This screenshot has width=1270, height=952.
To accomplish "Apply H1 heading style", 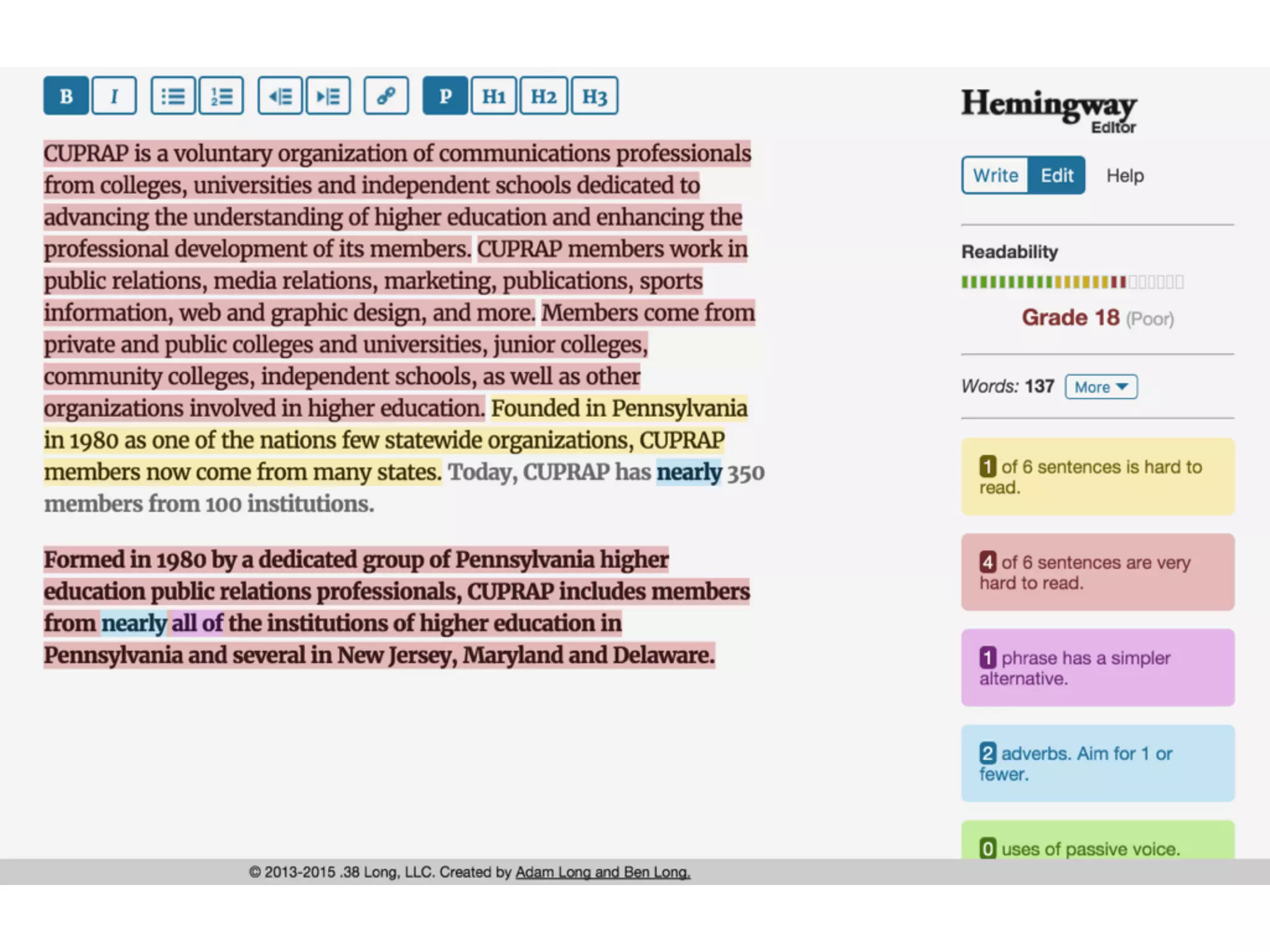I will click(x=494, y=96).
